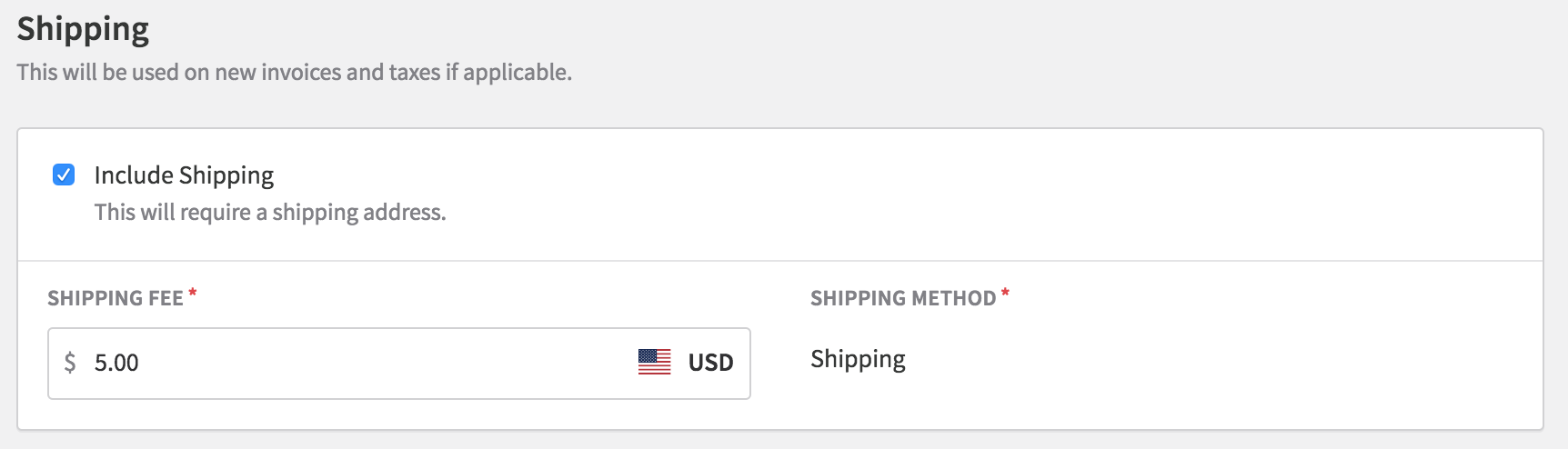Screen dimensions: 1568x449
Task: Click the dollar sign symbol in fee field
Action: pyautogui.click(x=70, y=363)
